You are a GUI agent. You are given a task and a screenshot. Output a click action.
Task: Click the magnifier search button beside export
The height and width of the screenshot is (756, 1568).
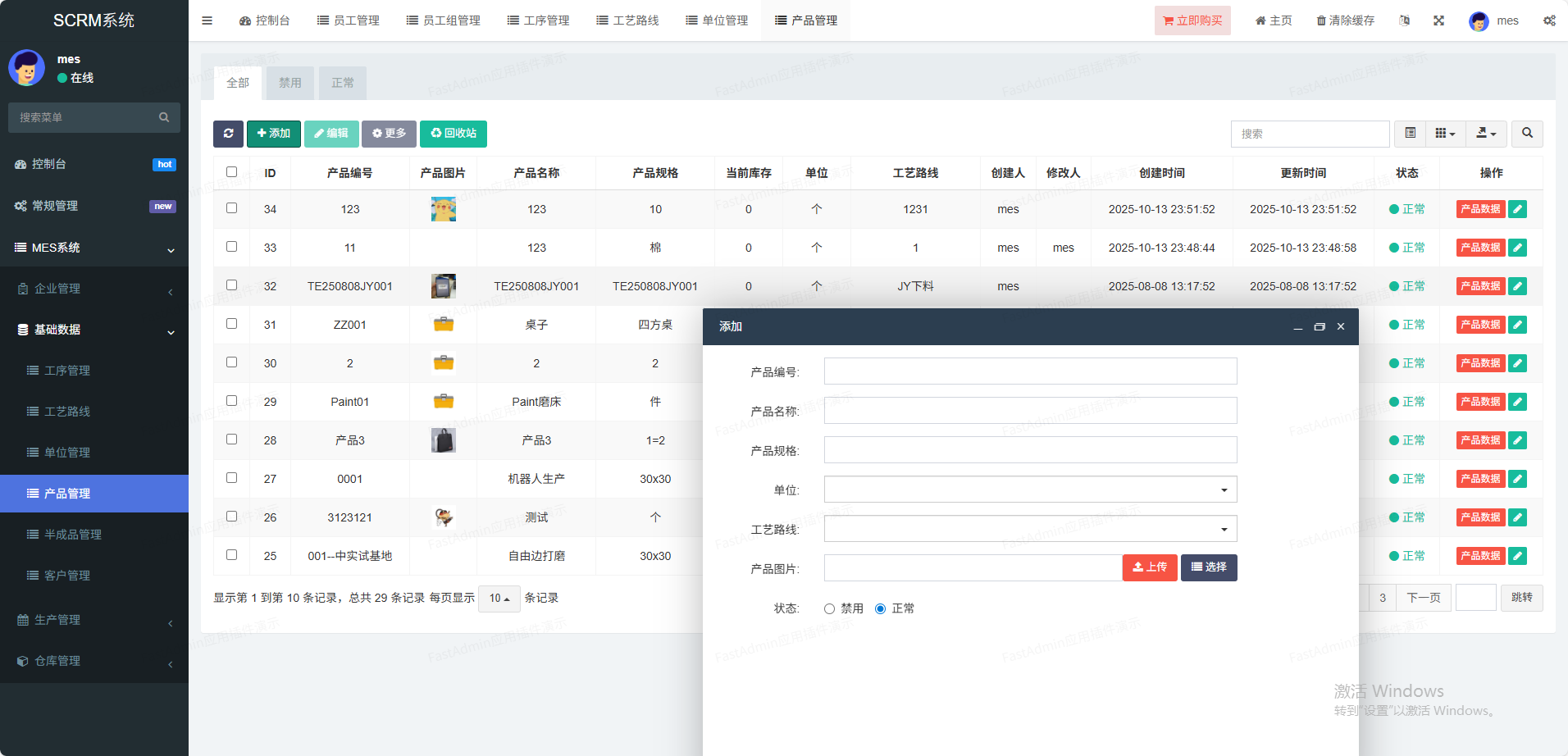[x=1527, y=134]
